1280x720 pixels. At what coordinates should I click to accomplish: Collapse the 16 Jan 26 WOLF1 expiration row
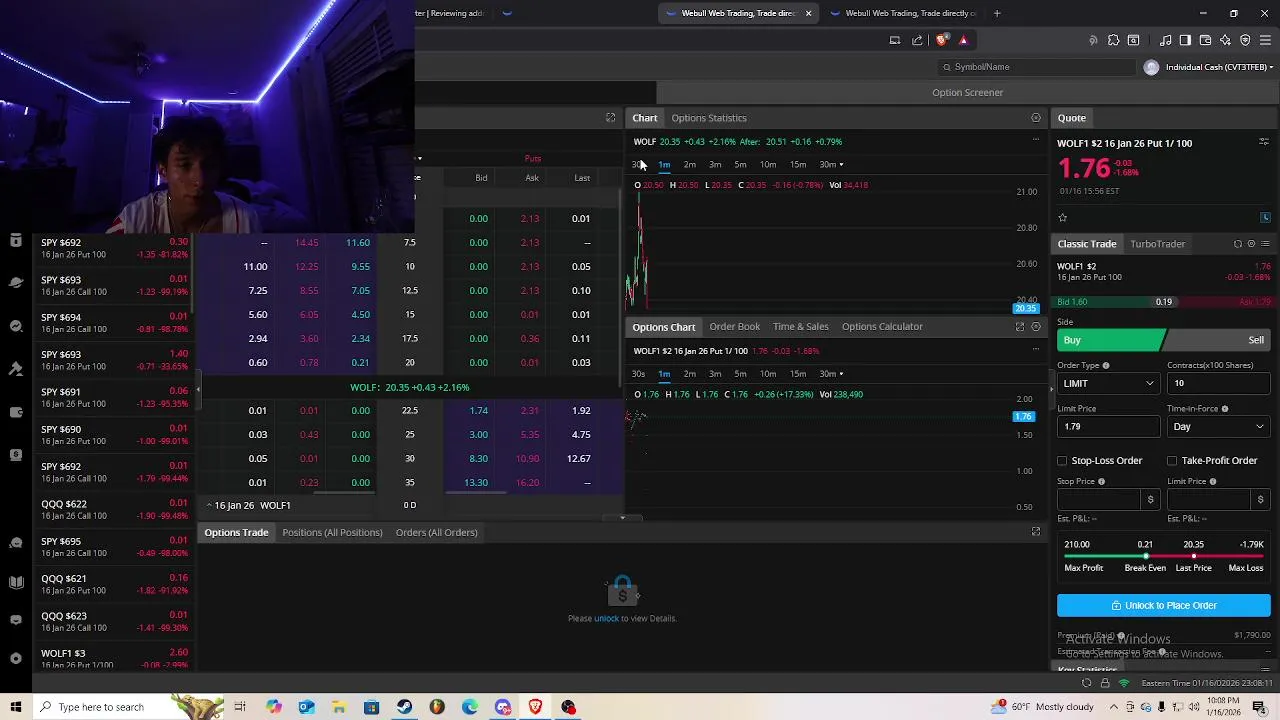pyautogui.click(x=209, y=505)
